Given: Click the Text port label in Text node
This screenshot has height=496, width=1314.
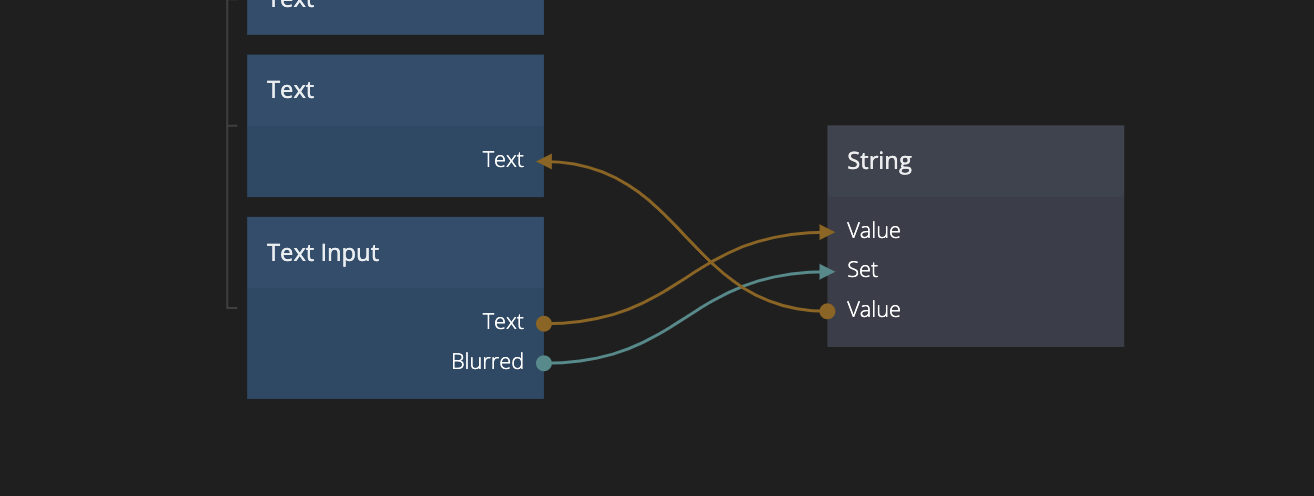Looking at the screenshot, I should (502, 160).
